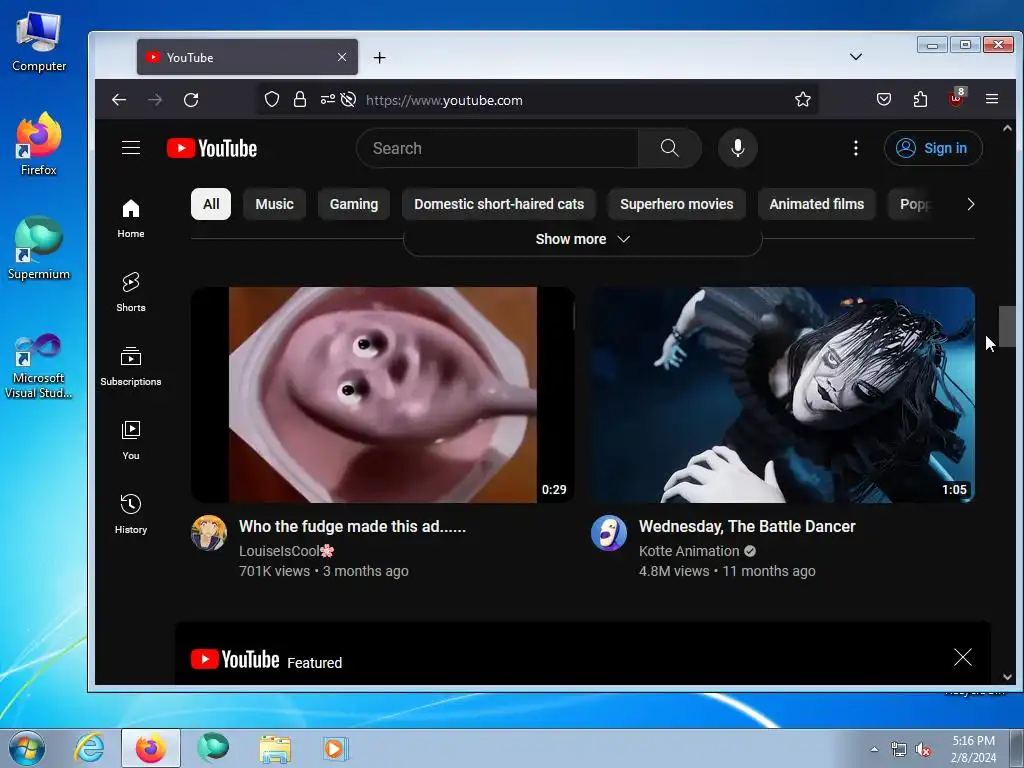This screenshot has width=1024, height=768.
Task: Click the YouTube logo in the header
Action: point(212,148)
